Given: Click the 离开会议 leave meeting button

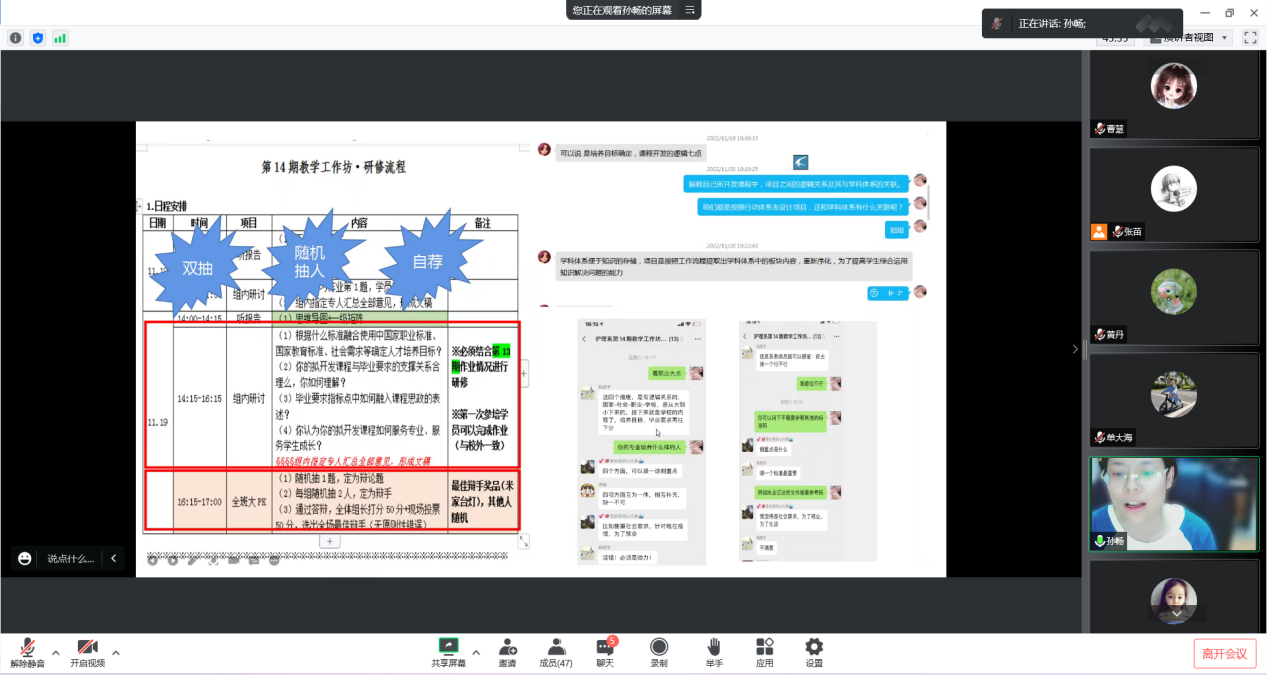Looking at the screenshot, I should point(1224,653).
